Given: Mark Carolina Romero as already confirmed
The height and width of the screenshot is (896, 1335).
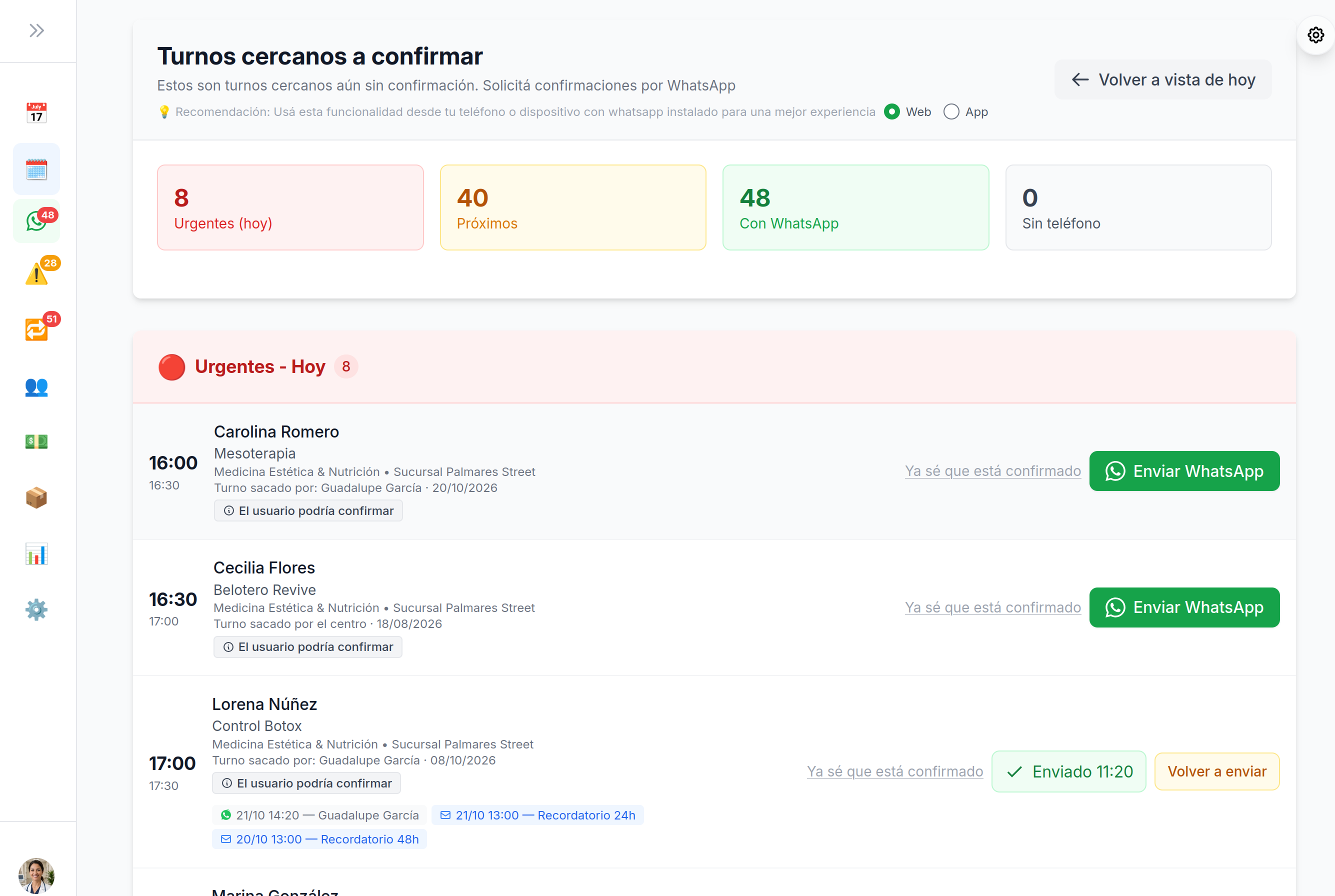Looking at the screenshot, I should tap(992, 471).
